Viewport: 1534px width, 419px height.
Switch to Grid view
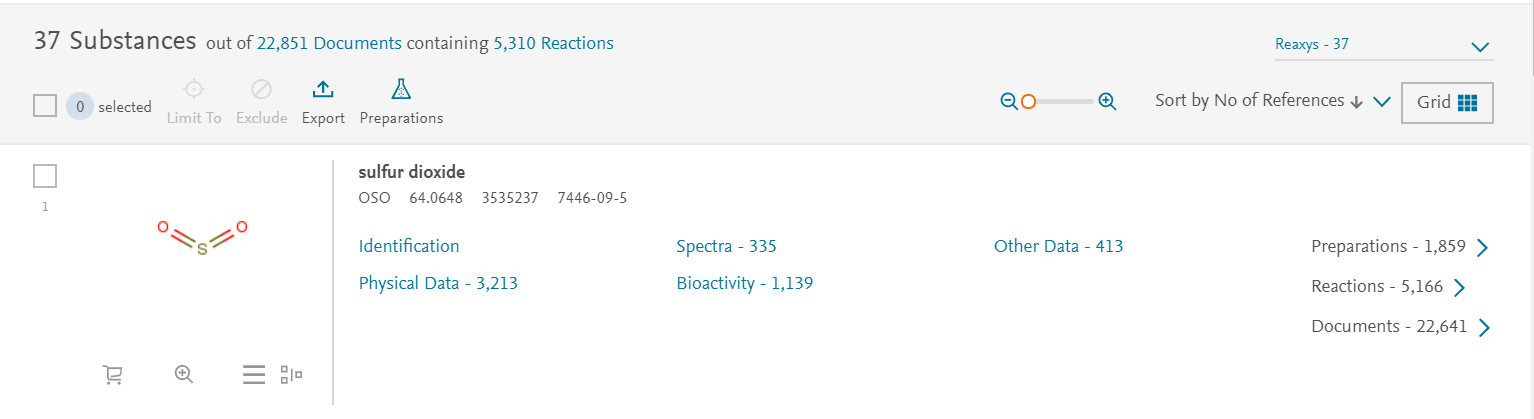[x=1447, y=102]
